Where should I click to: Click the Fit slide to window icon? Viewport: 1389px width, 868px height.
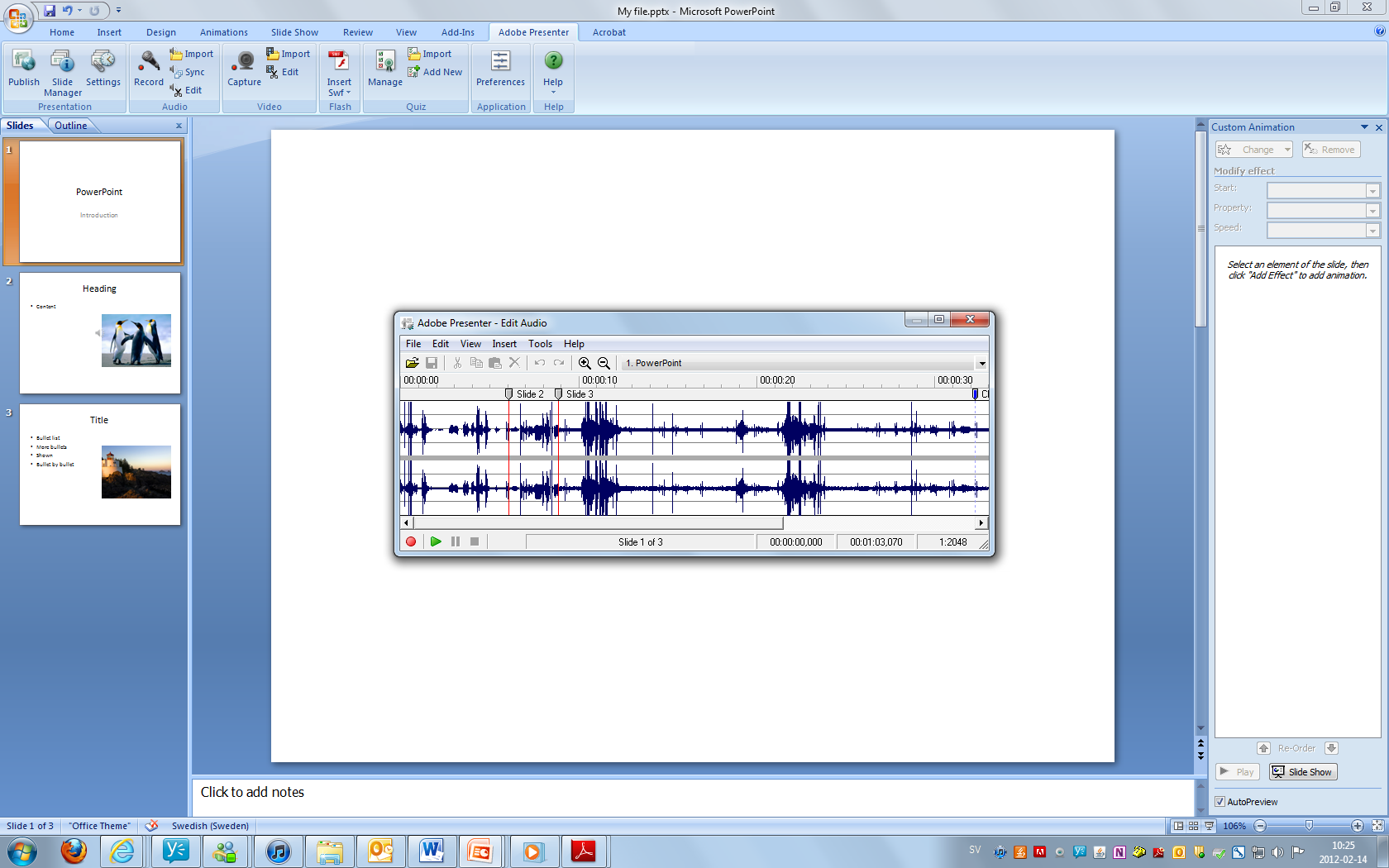pos(1377,826)
